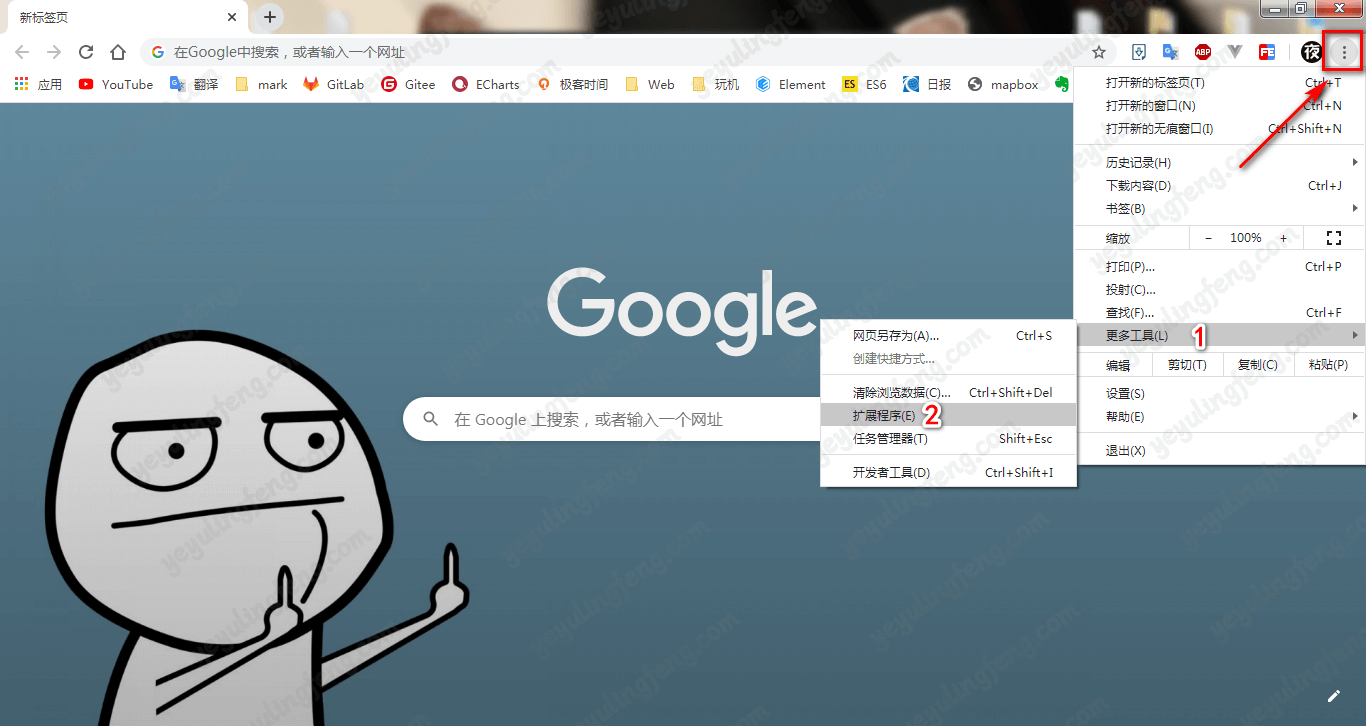
Task: Toggle the three-dot Chrome menu button
Action: [1344, 52]
